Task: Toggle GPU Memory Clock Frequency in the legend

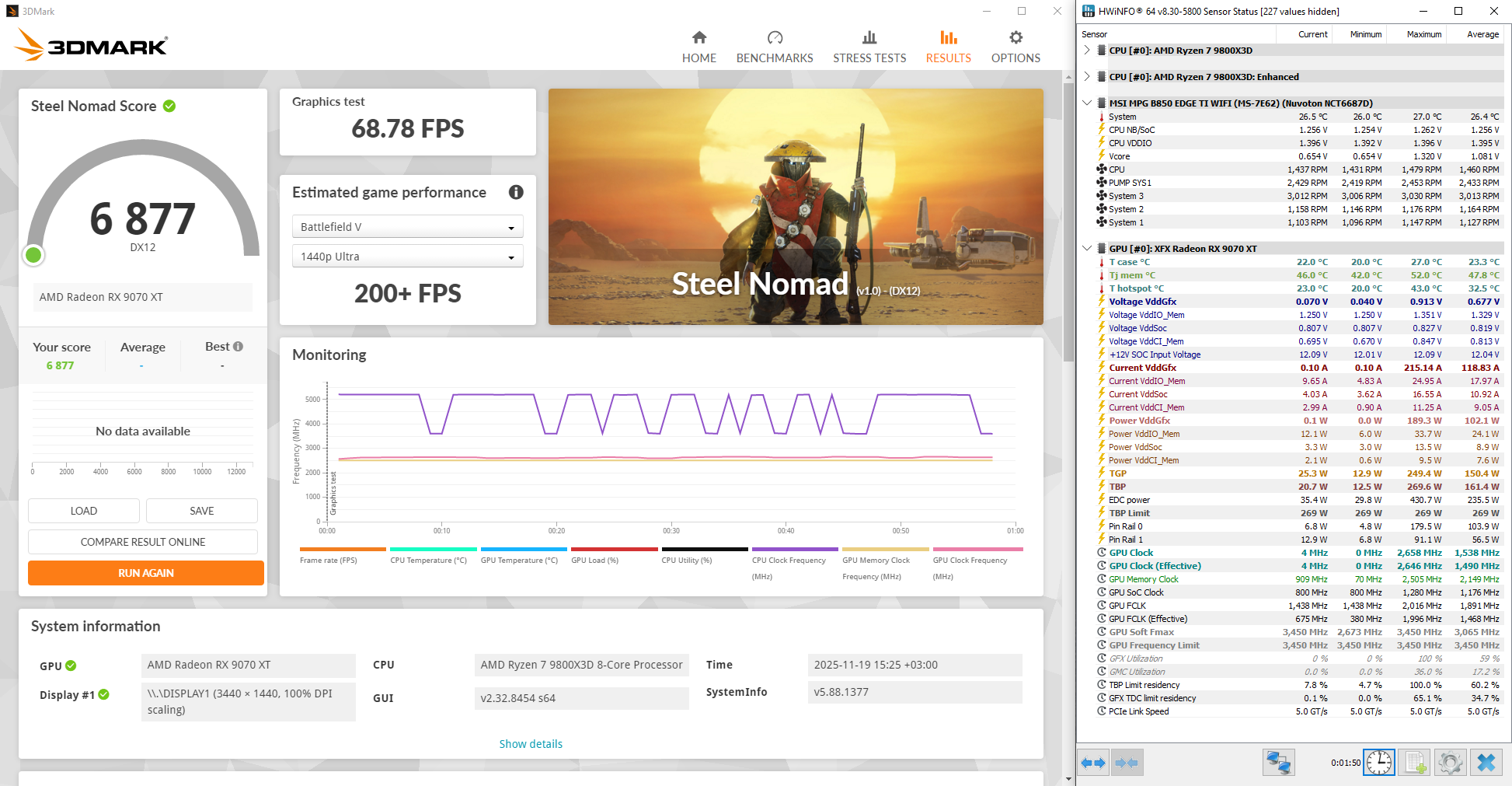Action: tap(886, 564)
